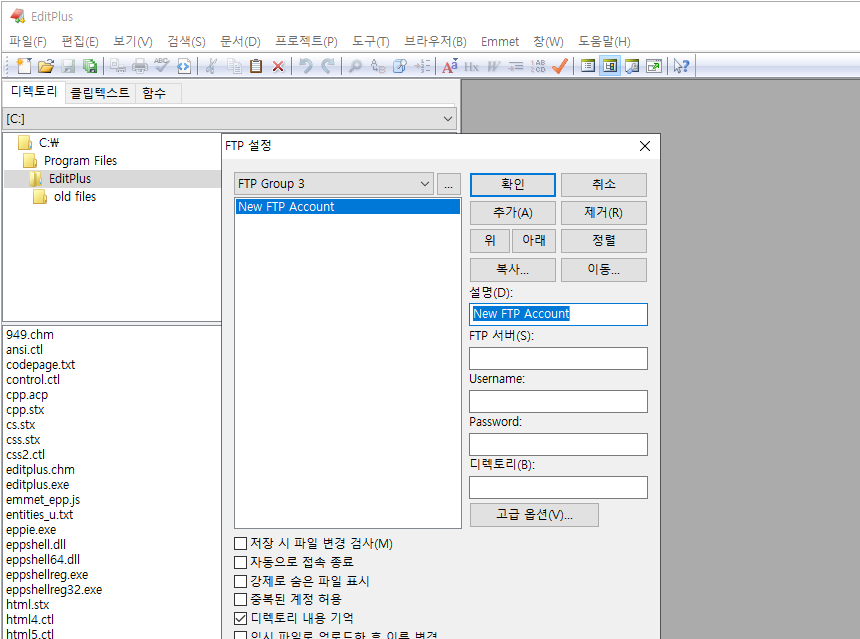Click the Full Screen toolbar icon
The width and height of the screenshot is (860, 639).
pos(654,66)
